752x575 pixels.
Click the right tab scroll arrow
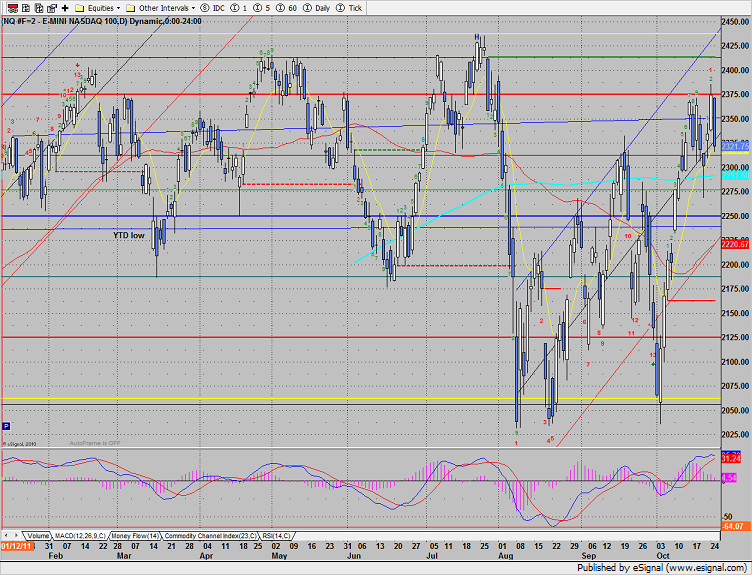pos(16,535)
